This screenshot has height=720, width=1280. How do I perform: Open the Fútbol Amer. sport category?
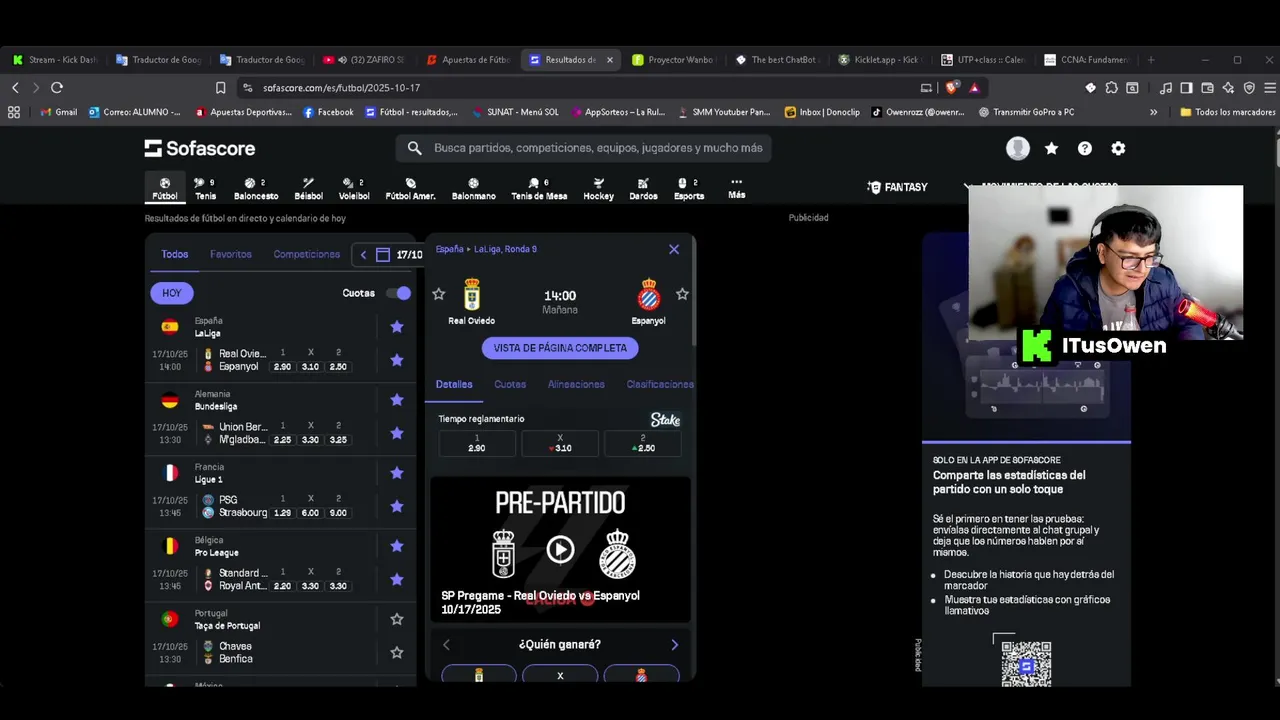[410, 188]
